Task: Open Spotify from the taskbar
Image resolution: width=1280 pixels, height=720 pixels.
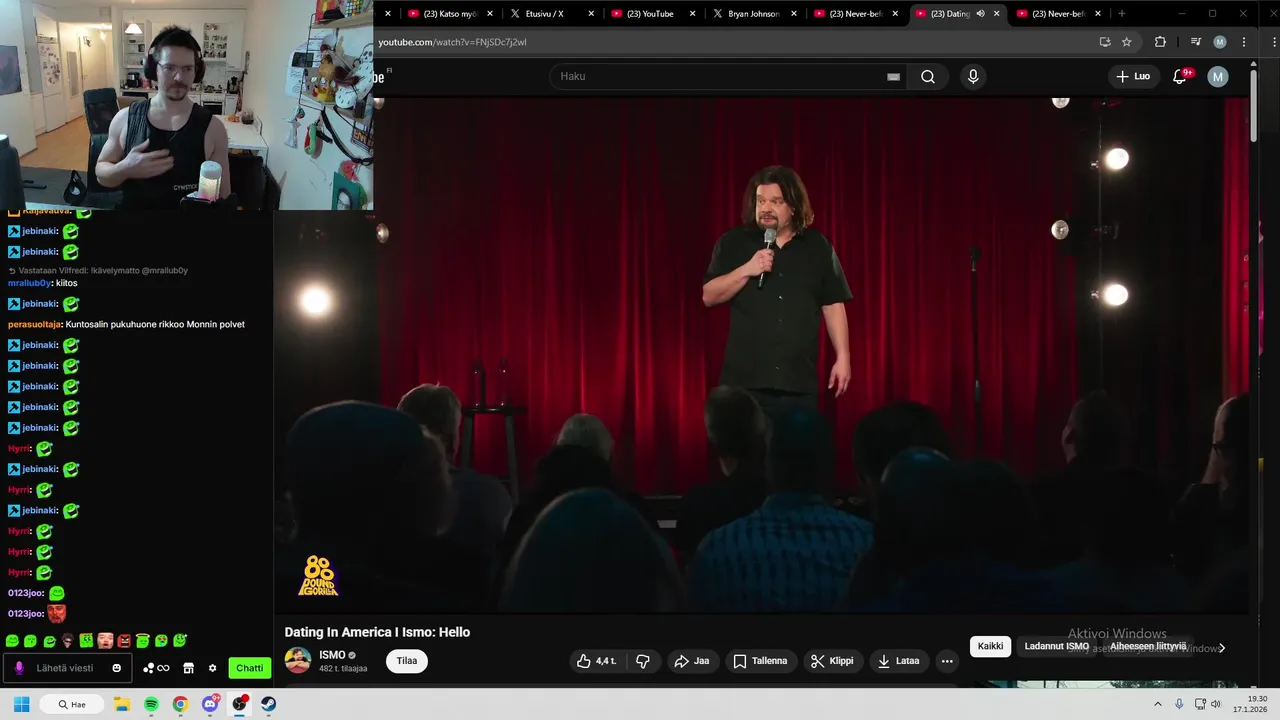Action: [151, 704]
